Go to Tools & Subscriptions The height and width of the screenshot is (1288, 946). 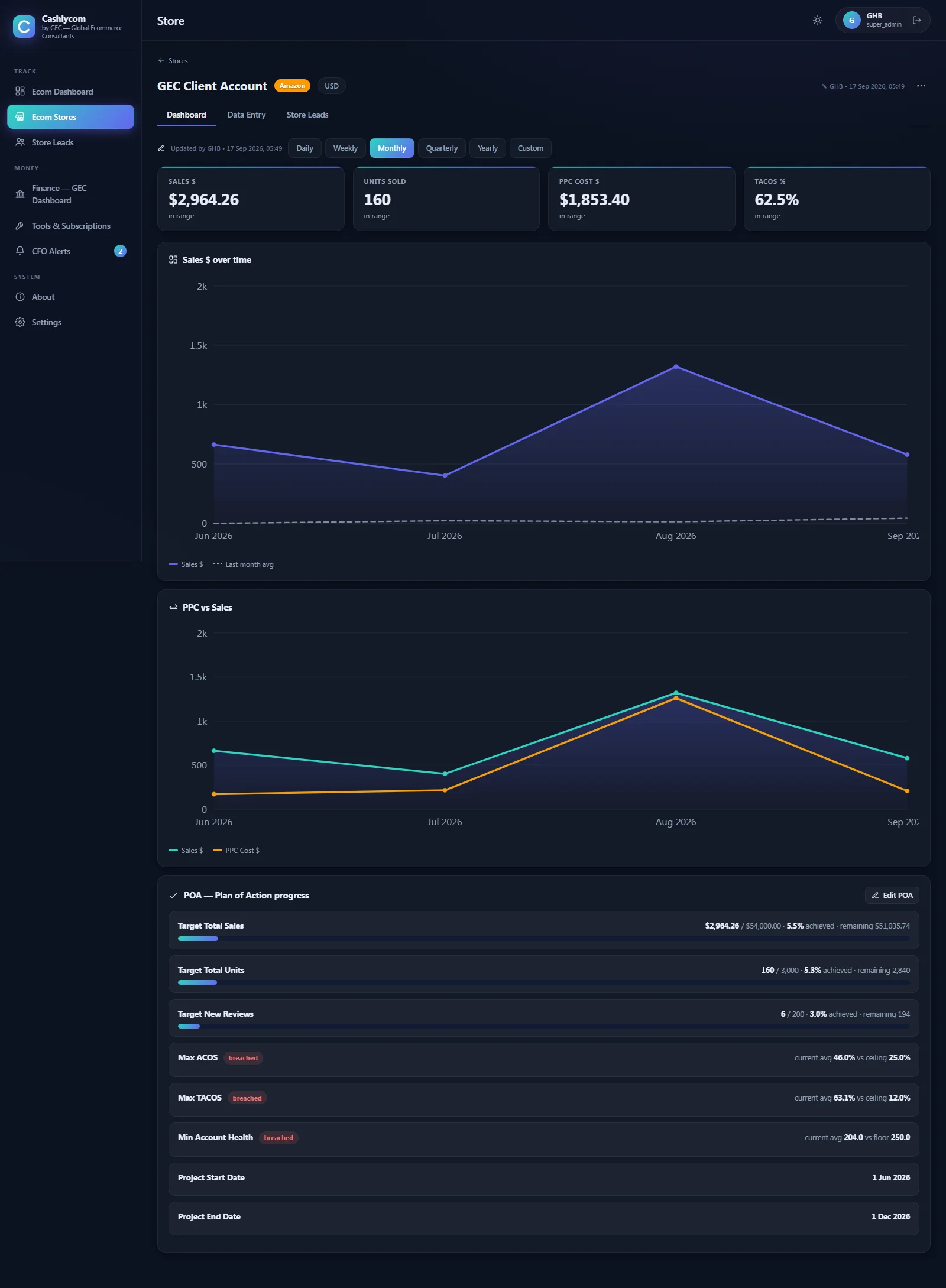(x=70, y=226)
